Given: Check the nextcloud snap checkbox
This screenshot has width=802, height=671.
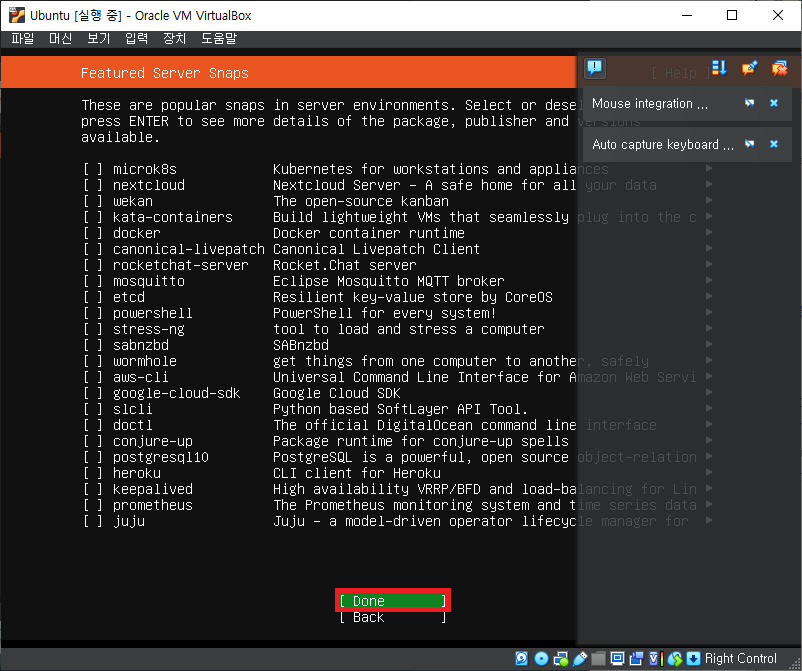Looking at the screenshot, I should tap(93, 185).
